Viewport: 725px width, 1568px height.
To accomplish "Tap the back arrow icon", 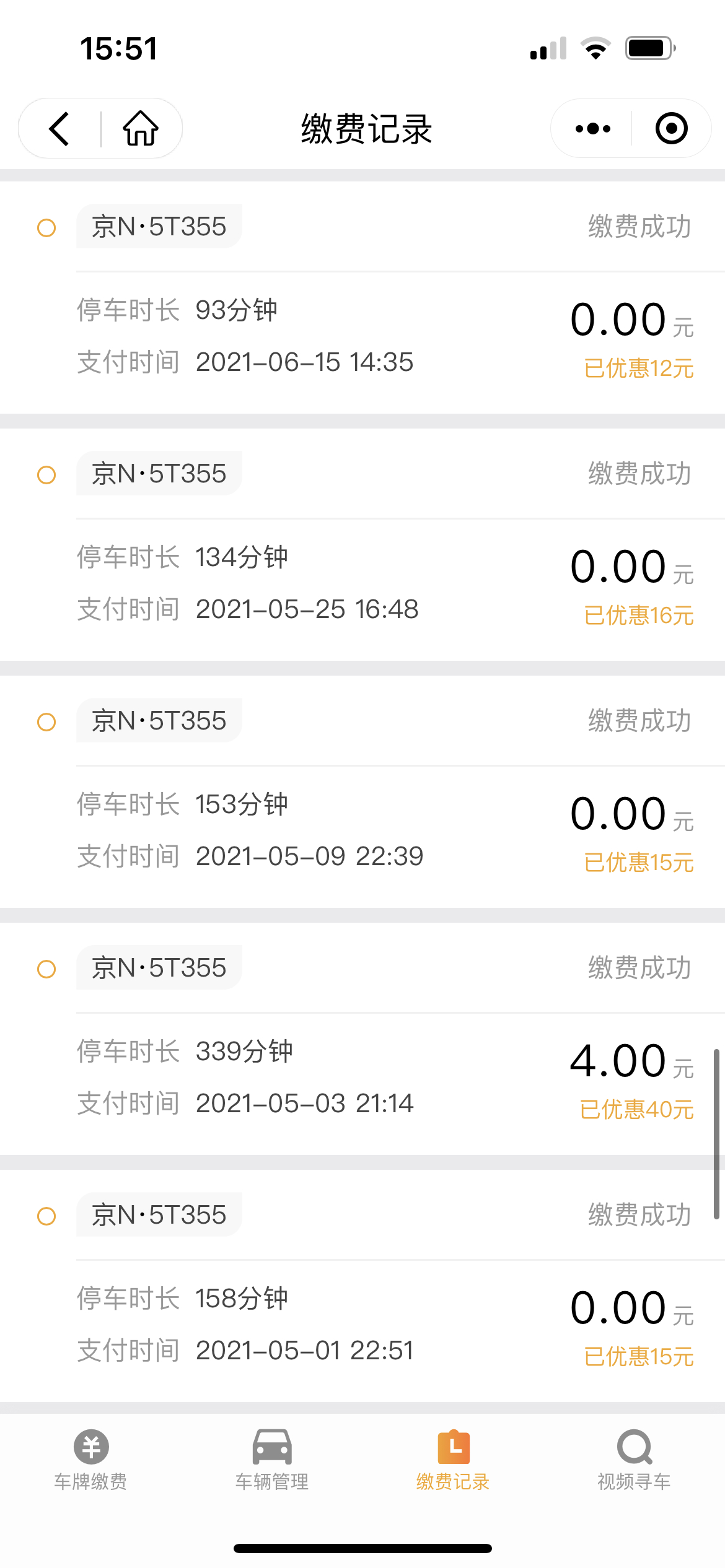I will [59, 129].
